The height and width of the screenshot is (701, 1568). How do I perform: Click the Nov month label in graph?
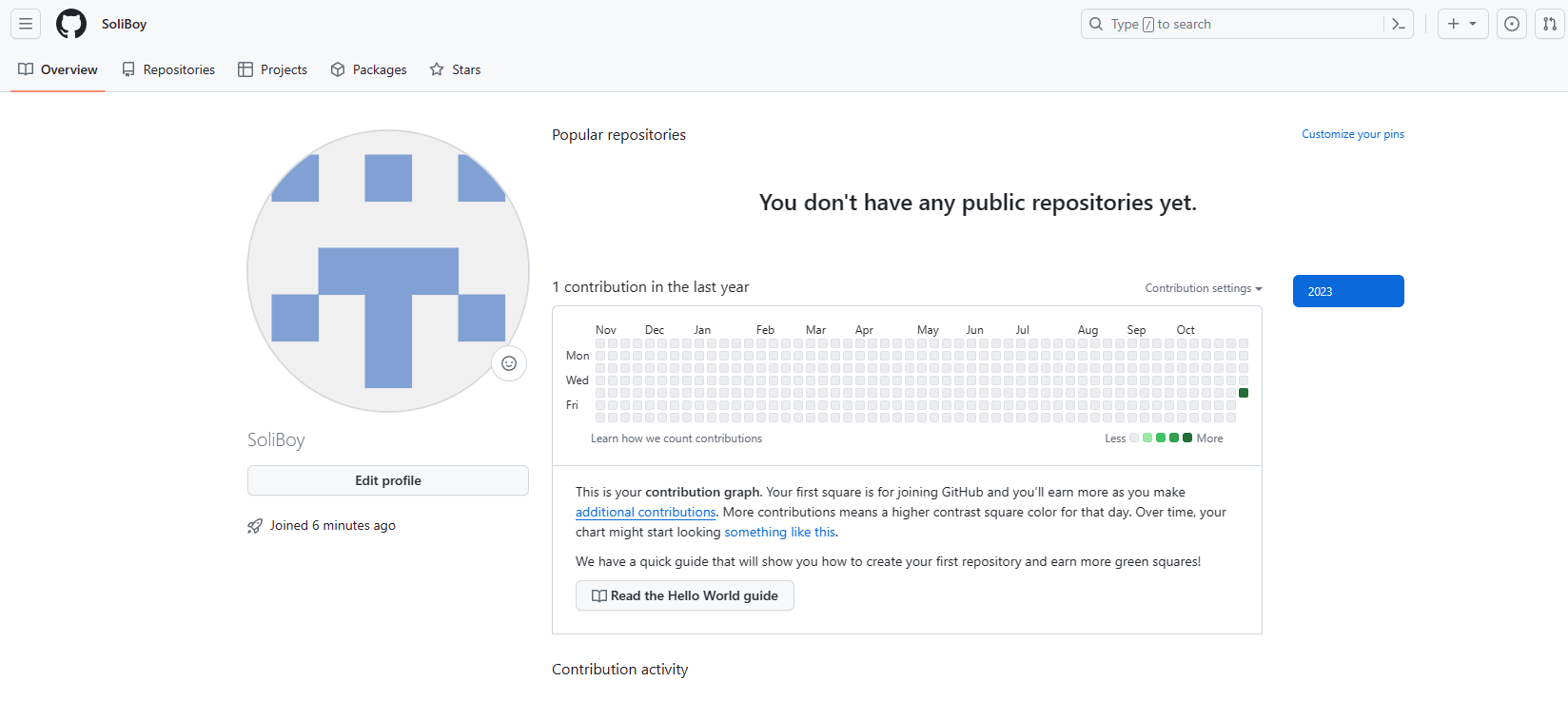click(x=606, y=330)
